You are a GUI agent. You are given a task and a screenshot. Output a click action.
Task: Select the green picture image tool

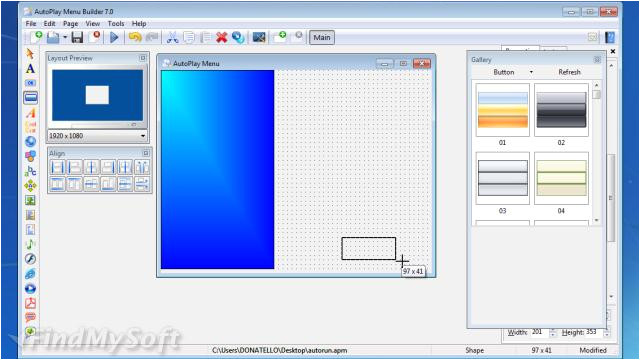[x=30, y=200]
